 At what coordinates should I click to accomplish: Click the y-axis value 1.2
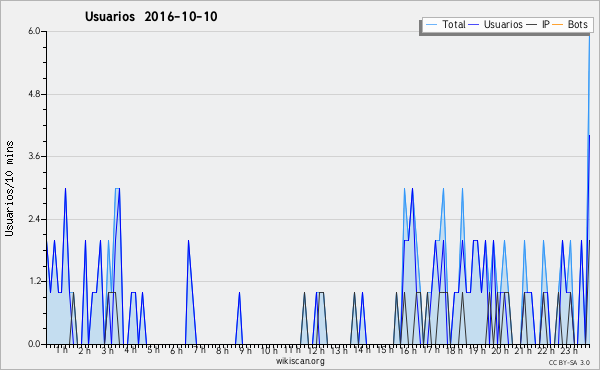click(34, 282)
